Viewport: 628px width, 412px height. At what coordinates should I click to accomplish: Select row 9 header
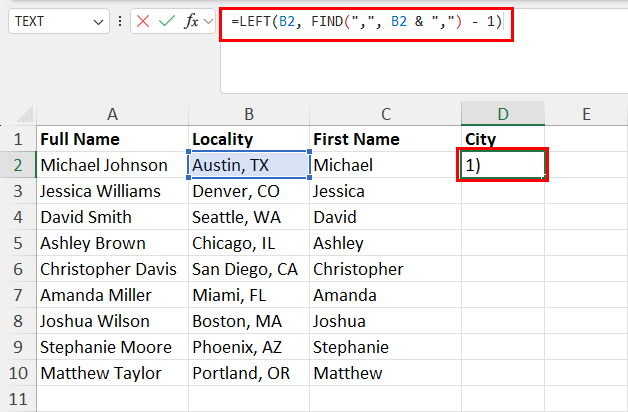click(18, 347)
